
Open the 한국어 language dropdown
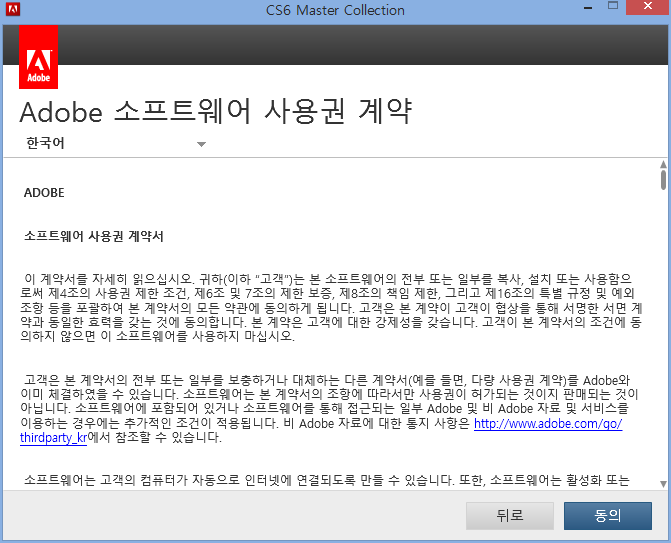coord(116,143)
